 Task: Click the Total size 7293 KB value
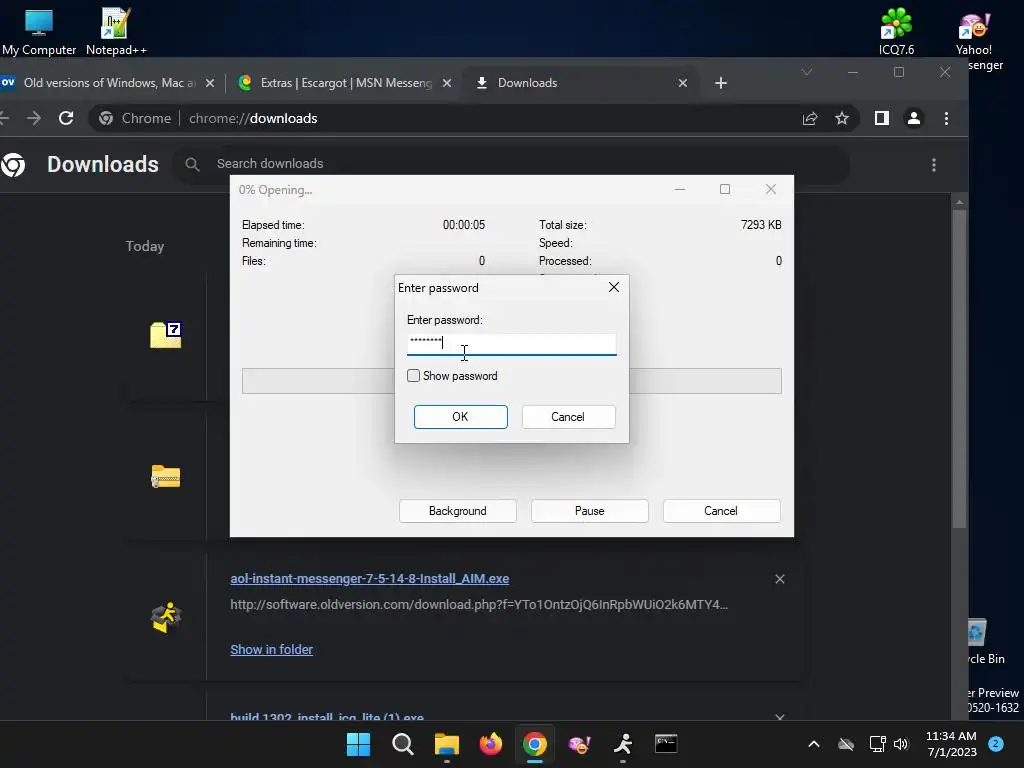(x=761, y=225)
